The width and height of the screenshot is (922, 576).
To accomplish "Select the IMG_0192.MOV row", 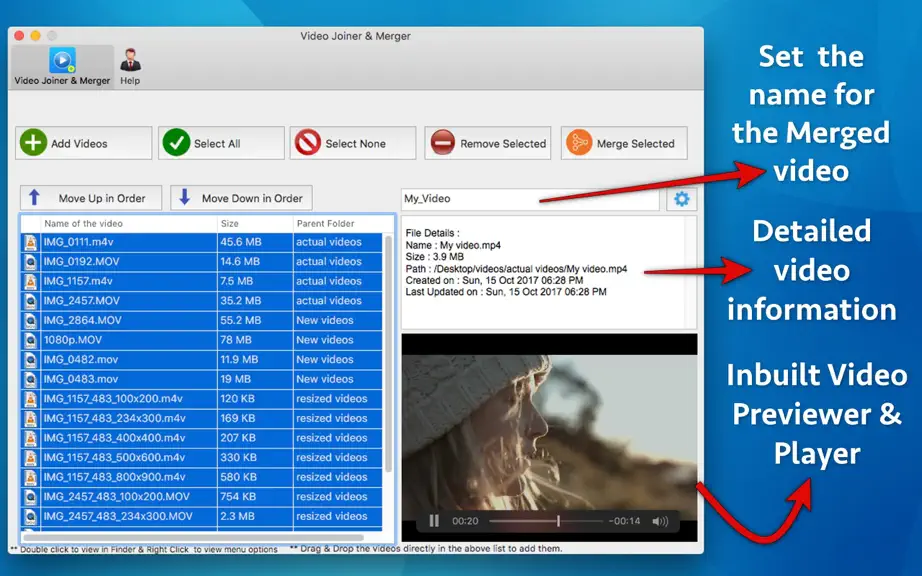I will click(202, 262).
